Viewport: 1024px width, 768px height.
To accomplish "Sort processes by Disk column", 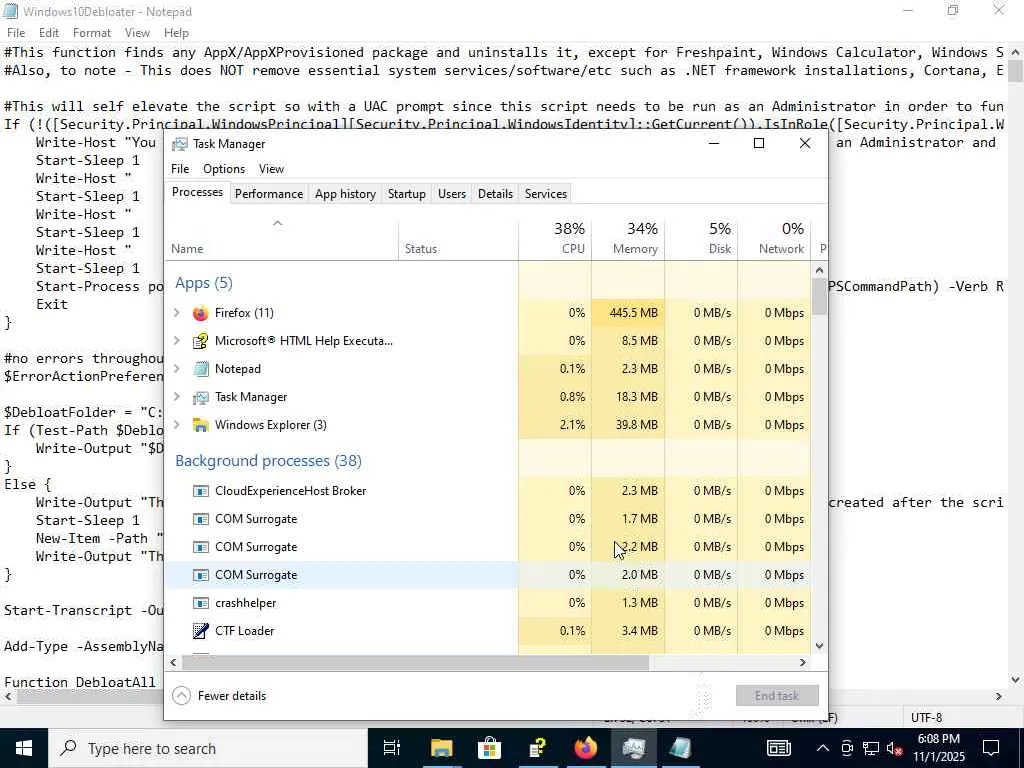I will click(701, 239).
